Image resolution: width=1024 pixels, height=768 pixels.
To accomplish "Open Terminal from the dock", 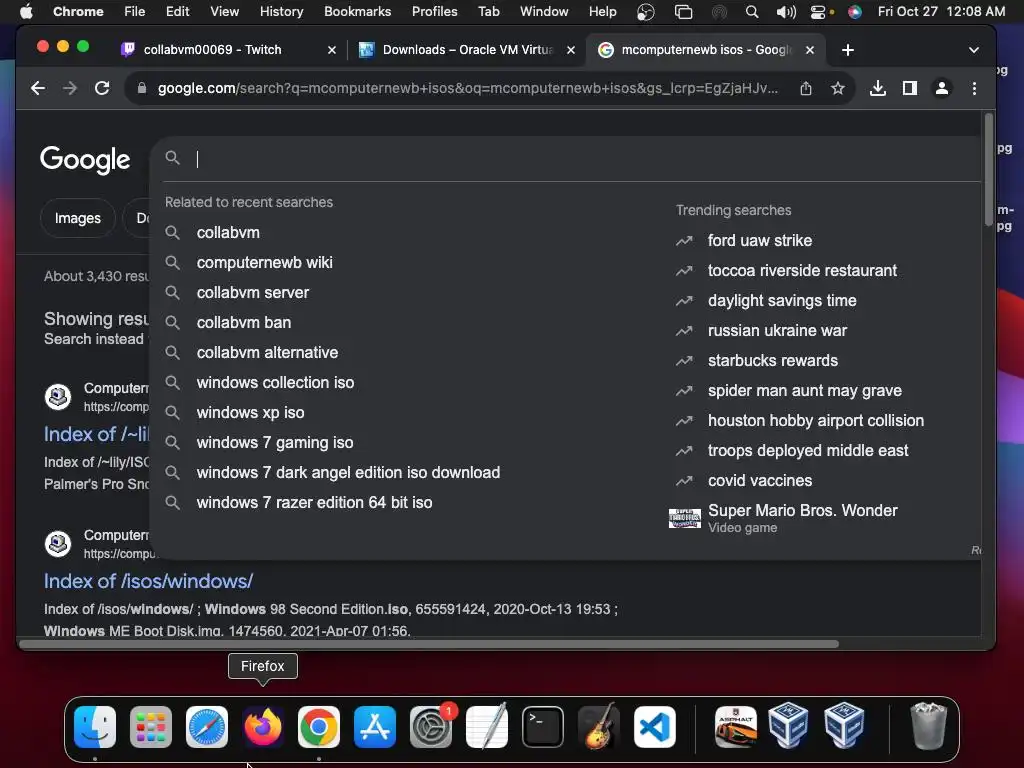I will tap(543, 727).
